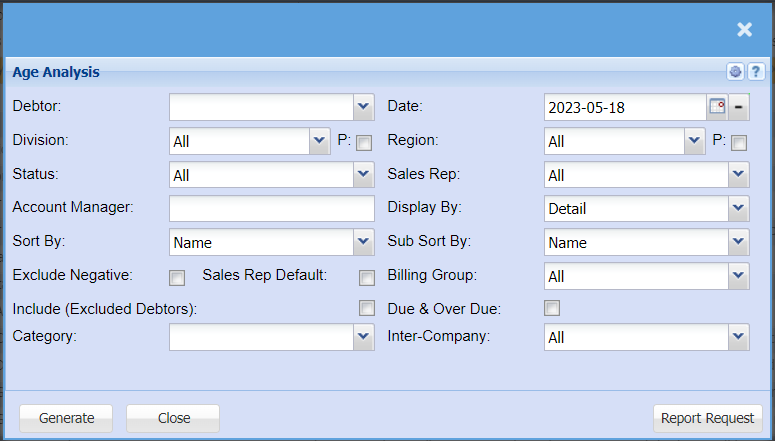Open the calendar date picker icon
This screenshot has width=775, height=441.
coord(717,107)
